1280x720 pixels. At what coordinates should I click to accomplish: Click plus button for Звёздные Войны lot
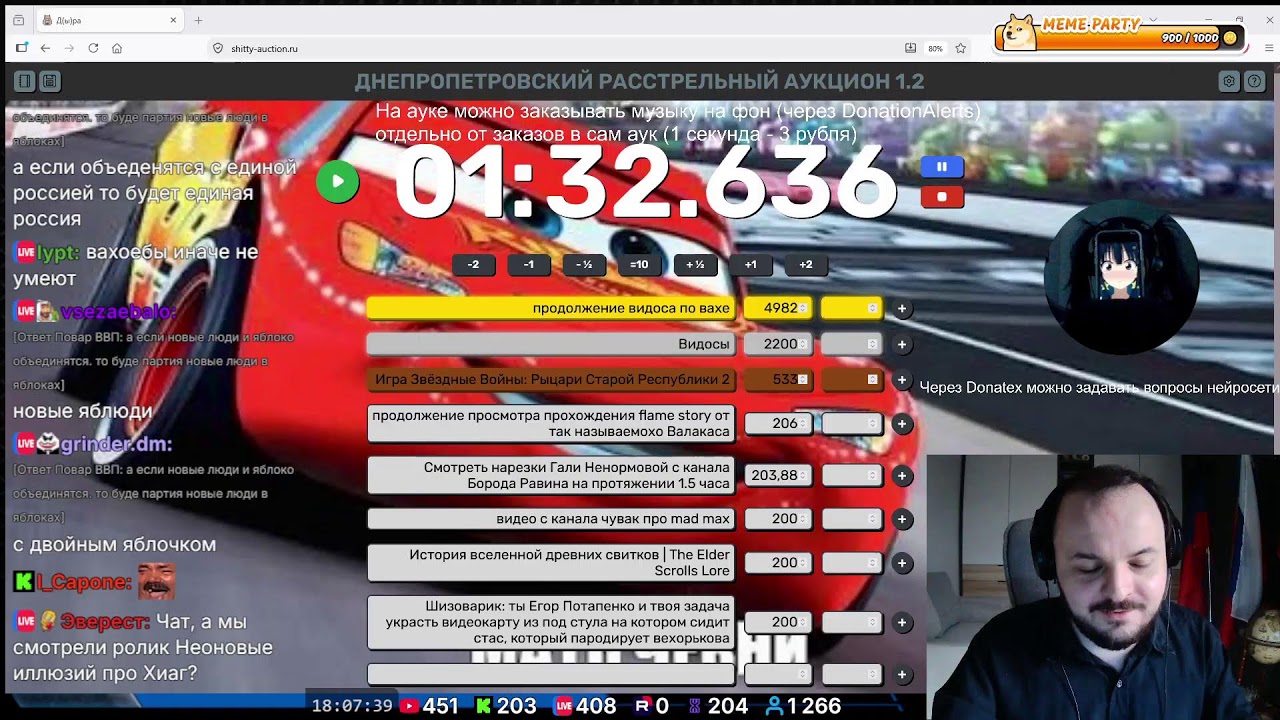(902, 380)
